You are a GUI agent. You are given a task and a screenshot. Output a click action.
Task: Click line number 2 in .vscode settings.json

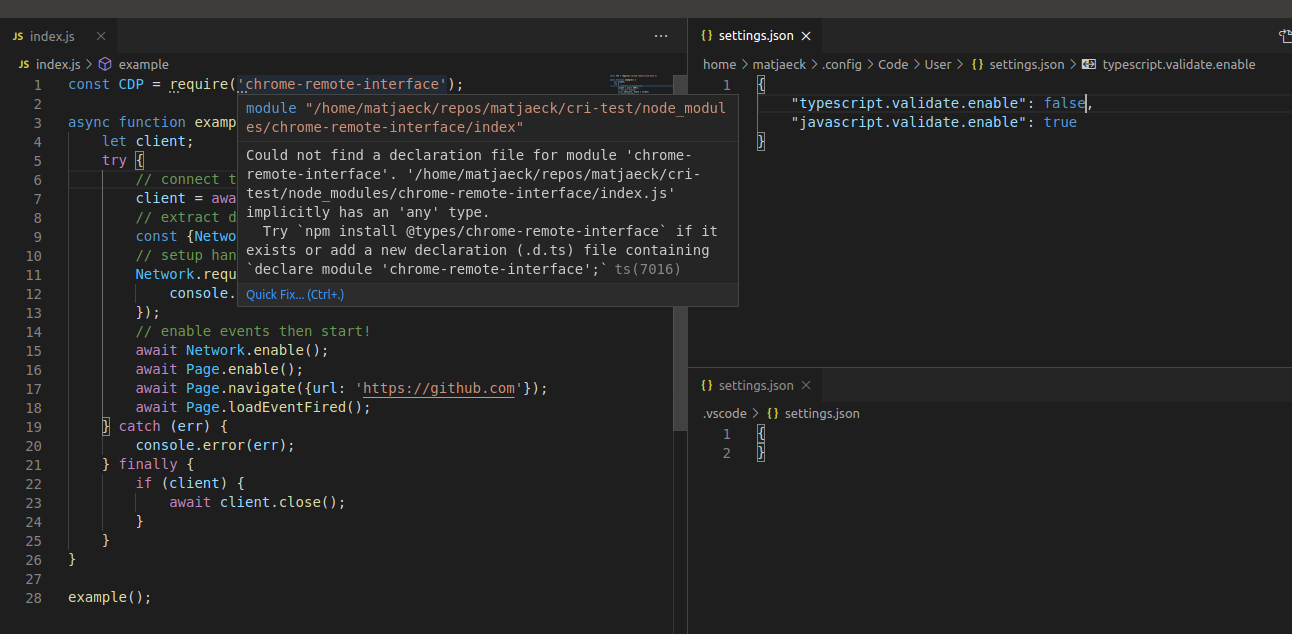[727, 453]
